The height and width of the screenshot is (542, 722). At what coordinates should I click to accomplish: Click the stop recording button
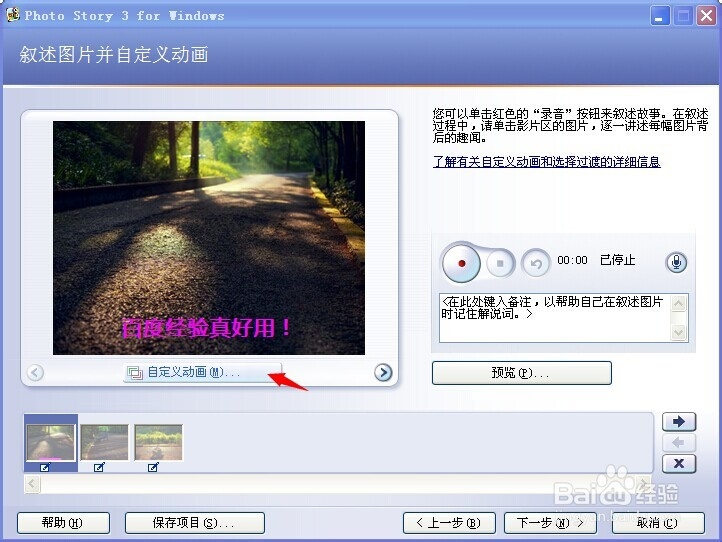tap(501, 263)
